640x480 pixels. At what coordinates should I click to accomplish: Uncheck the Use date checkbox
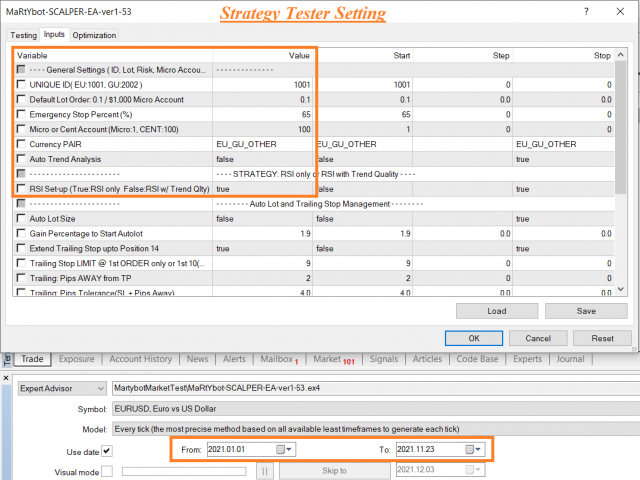107,451
